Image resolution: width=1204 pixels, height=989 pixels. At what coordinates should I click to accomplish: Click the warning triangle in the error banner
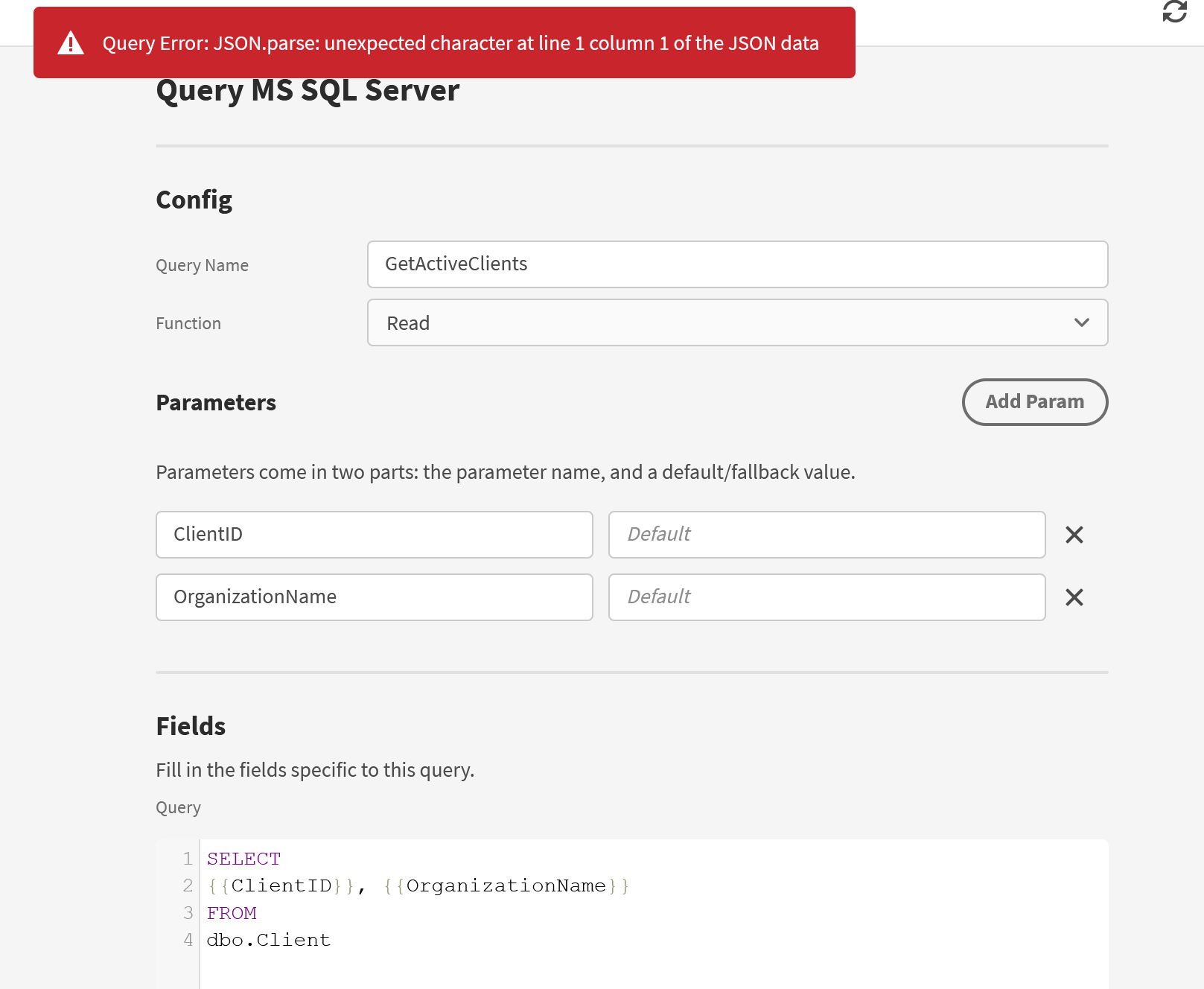tap(71, 42)
